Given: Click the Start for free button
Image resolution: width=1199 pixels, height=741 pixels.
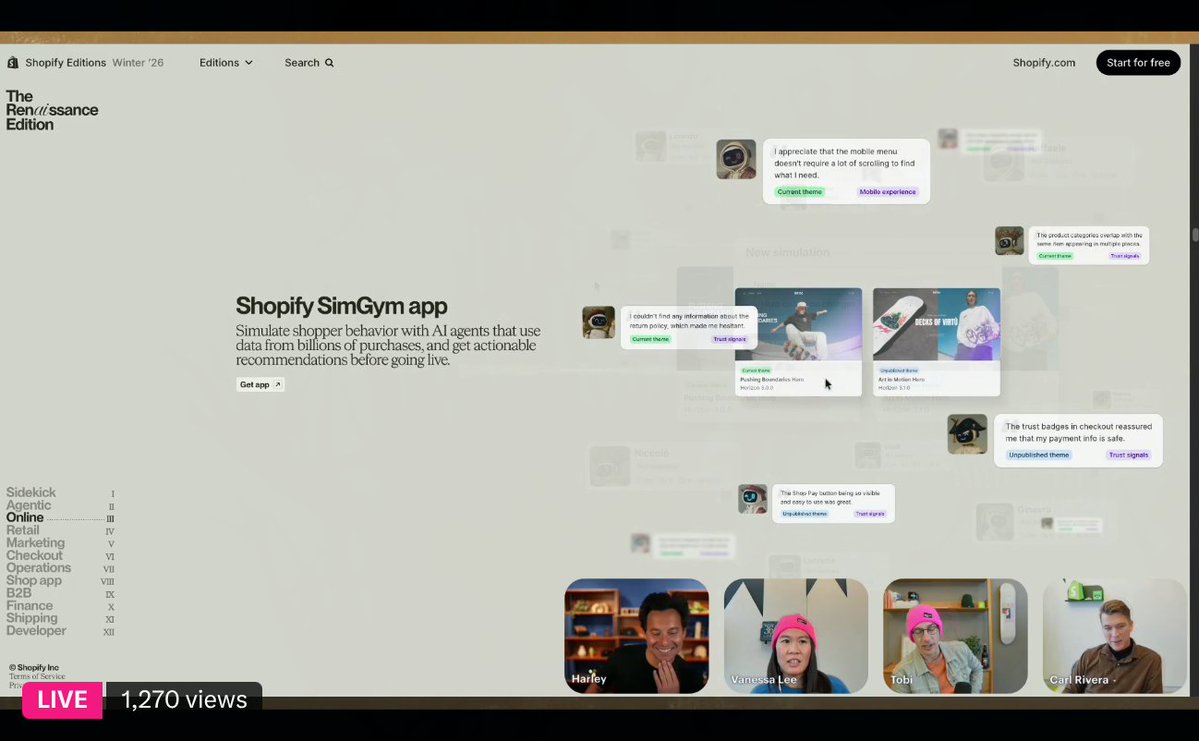Looking at the screenshot, I should pyautogui.click(x=1138, y=63).
